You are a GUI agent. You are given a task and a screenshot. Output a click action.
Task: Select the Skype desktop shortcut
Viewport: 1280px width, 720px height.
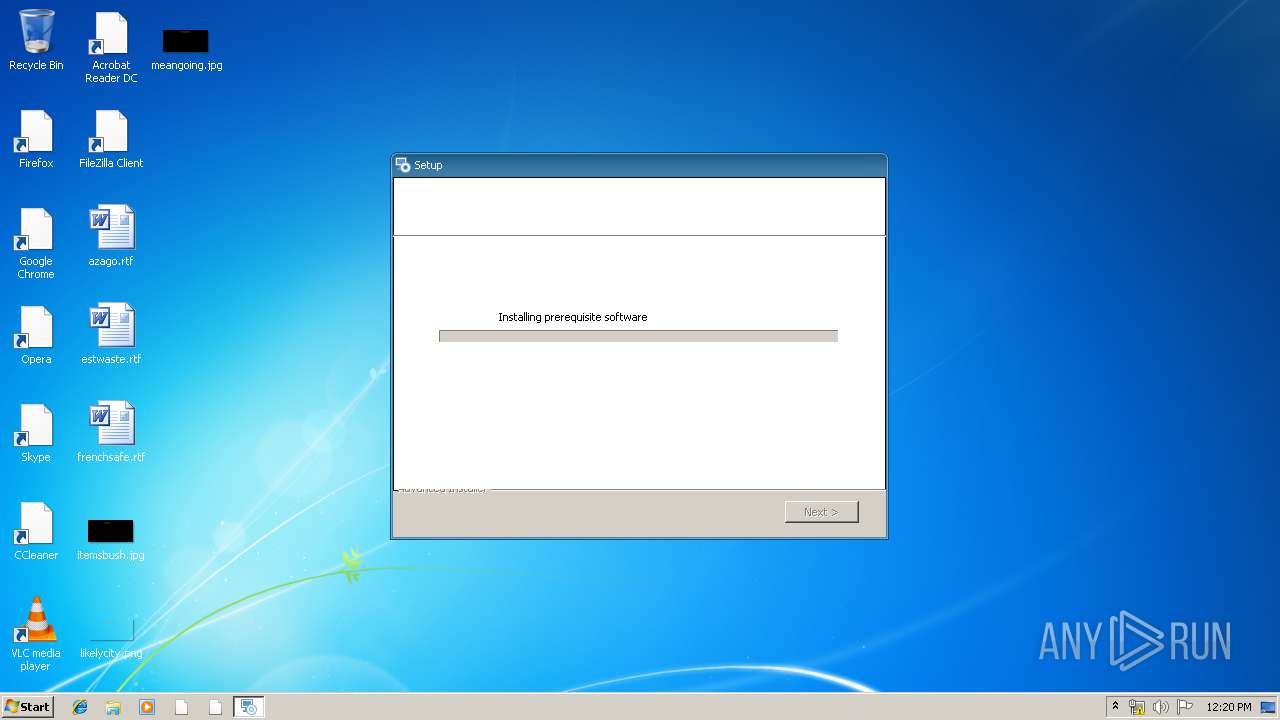point(36,433)
